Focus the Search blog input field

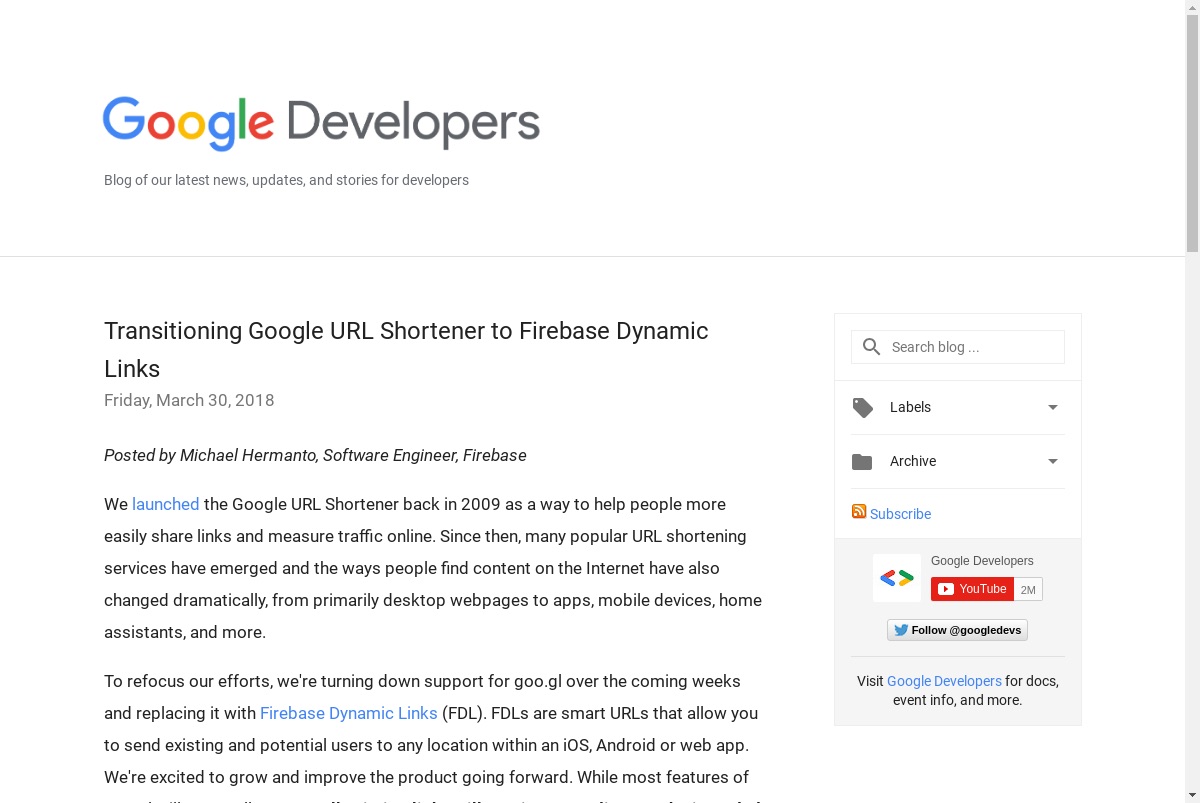958,347
